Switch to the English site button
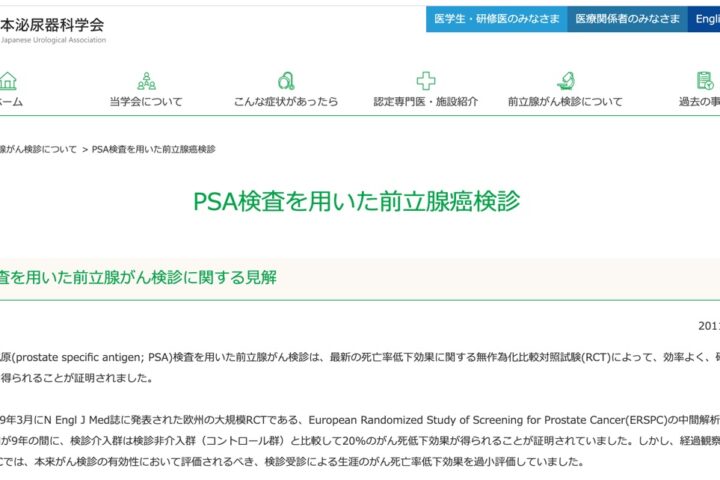This screenshot has height=480, width=720. coord(704,19)
